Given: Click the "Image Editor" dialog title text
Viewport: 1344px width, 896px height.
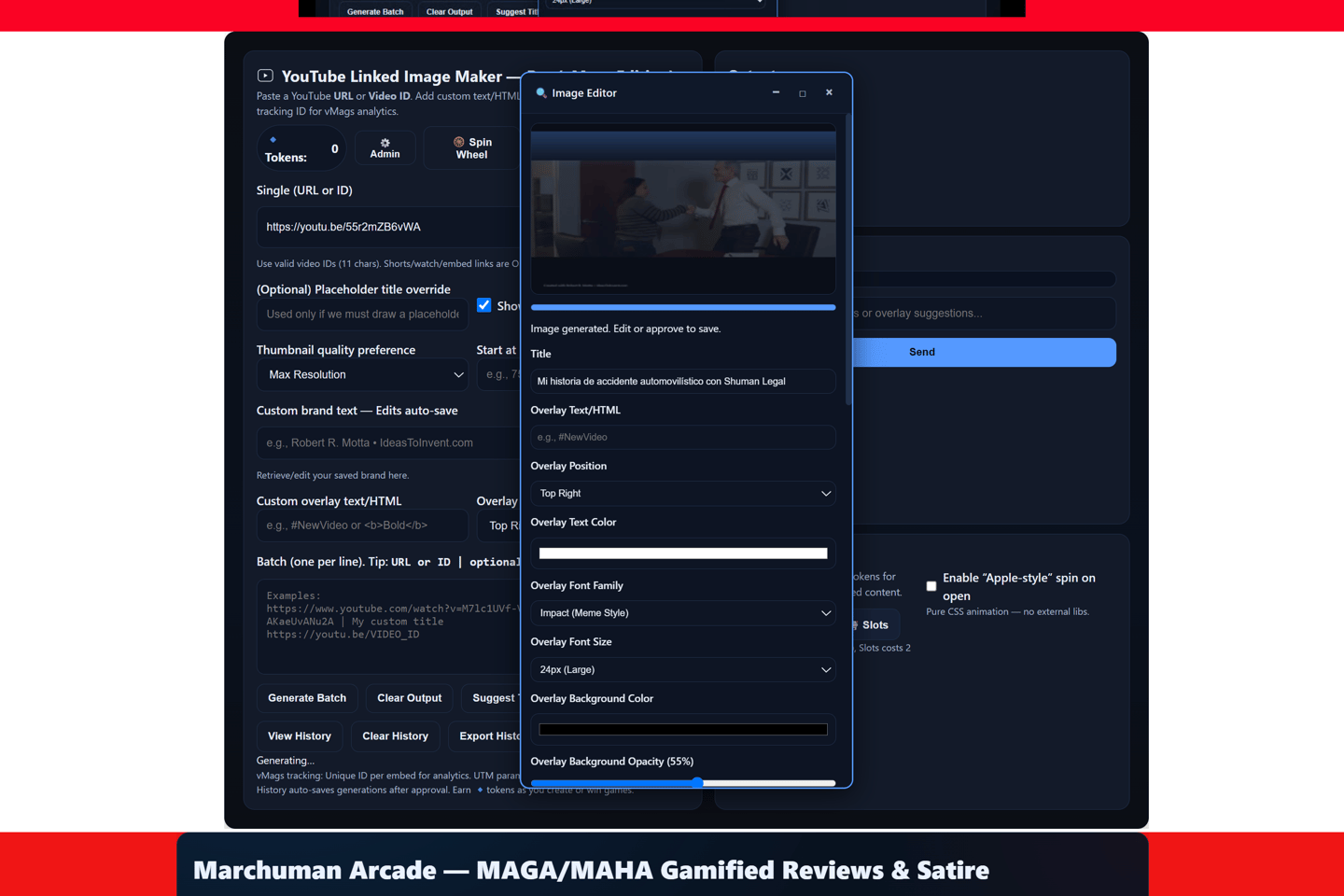Looking at the screenshot, I should (584, 93).
